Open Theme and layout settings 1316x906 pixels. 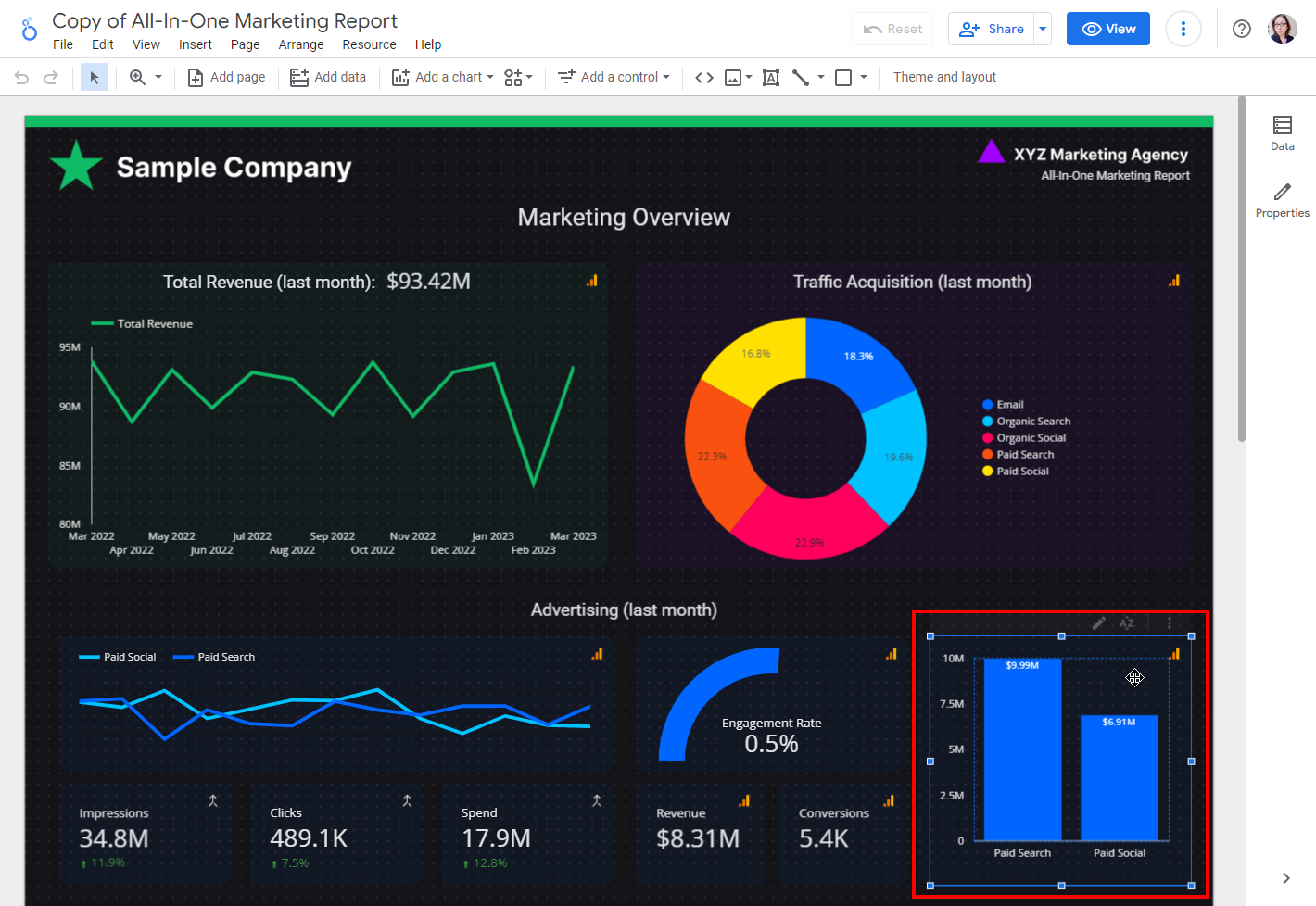coord(944,77)
